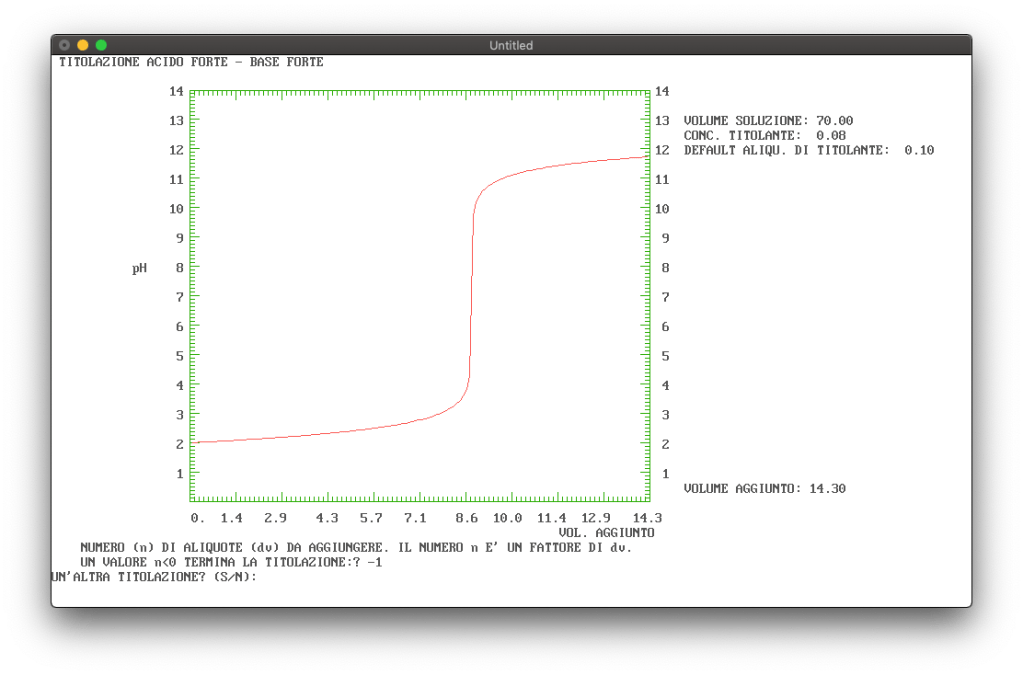Click the steep vertical part of the red curve

[x=470, y=300]
